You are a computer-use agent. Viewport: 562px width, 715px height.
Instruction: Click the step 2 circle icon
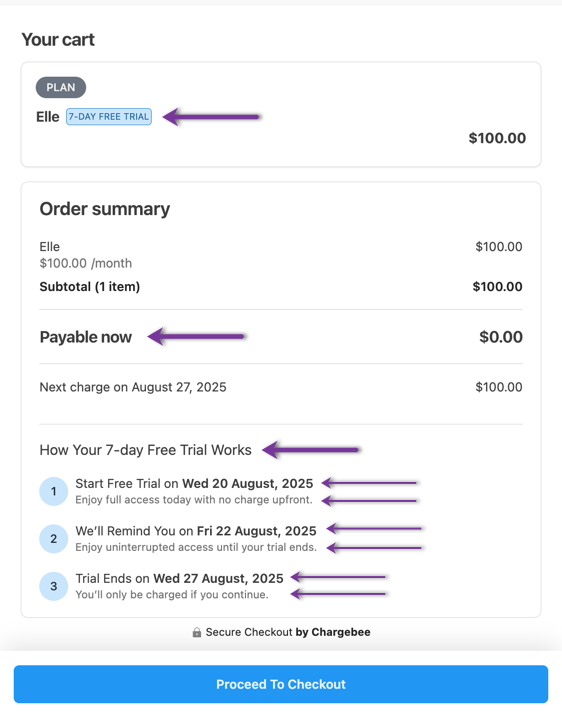point(54,539)
